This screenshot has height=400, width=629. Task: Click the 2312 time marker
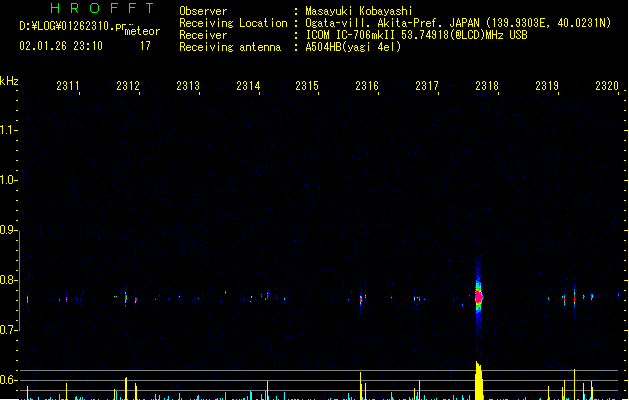tap(128, 86)
